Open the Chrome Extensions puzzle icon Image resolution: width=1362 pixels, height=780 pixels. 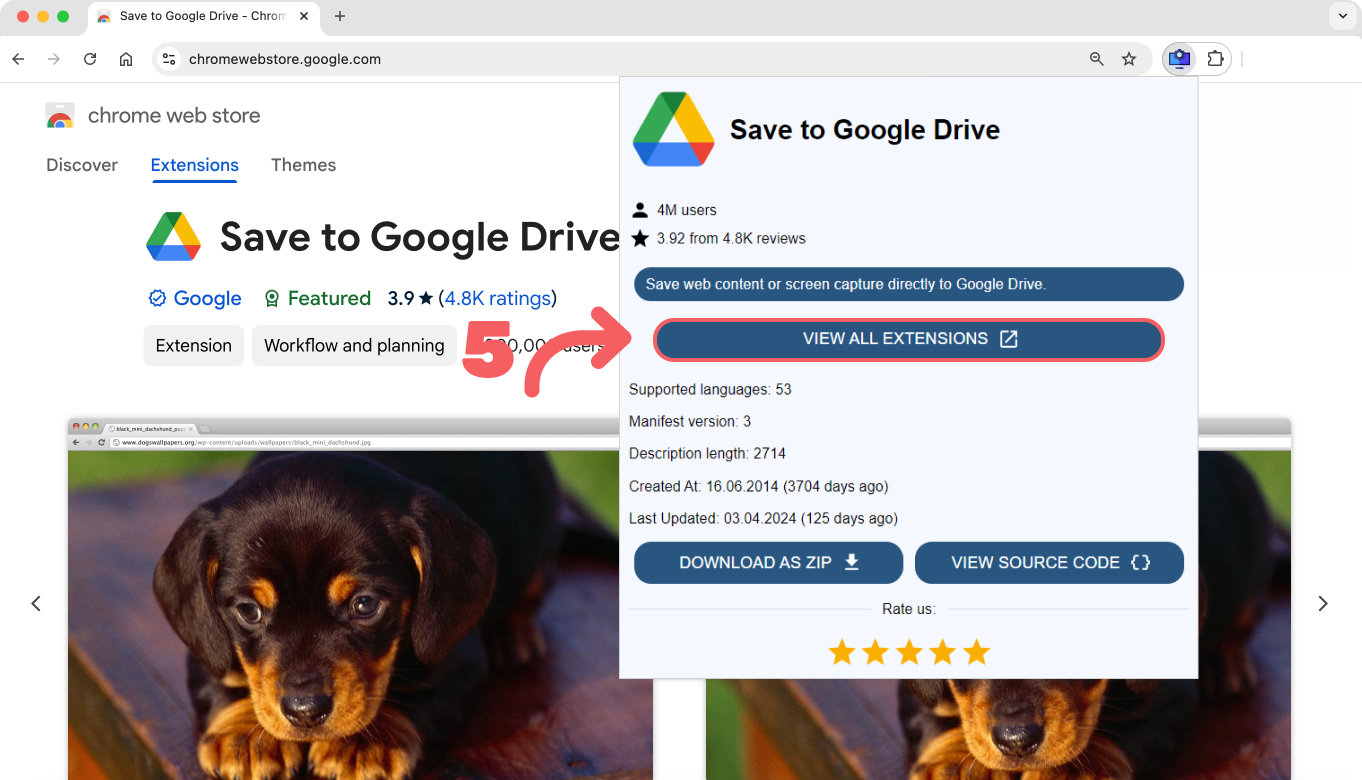point(1215,59)
